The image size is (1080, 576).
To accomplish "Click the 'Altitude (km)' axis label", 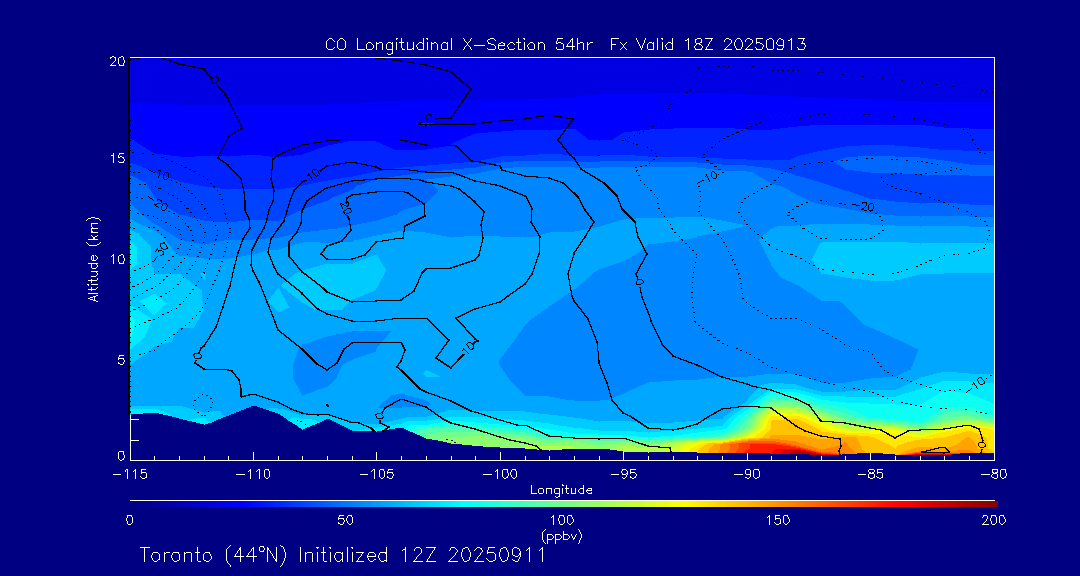I will click(93, 258).
